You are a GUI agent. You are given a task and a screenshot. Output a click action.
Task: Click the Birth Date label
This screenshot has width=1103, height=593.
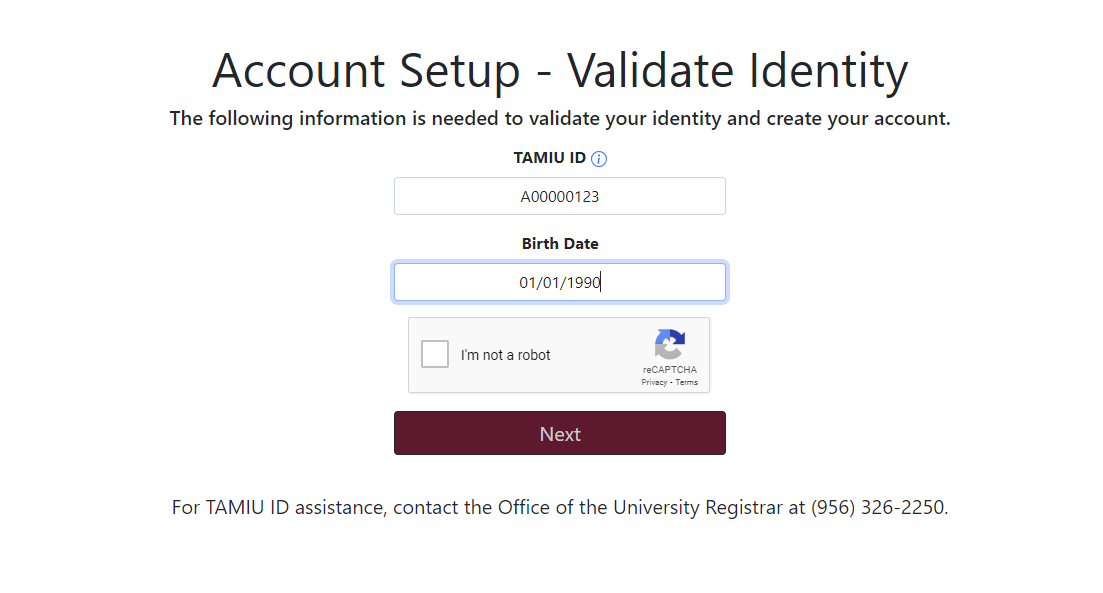(x=560, y=244)
